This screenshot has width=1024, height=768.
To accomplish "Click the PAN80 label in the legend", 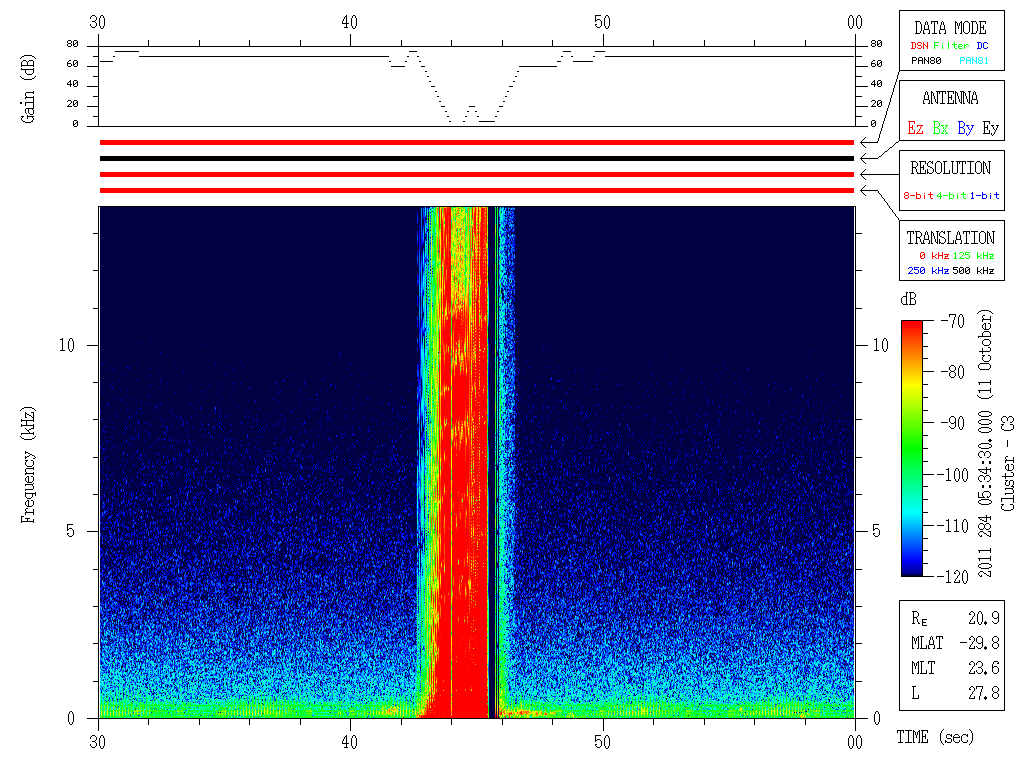I will [926, 61].
